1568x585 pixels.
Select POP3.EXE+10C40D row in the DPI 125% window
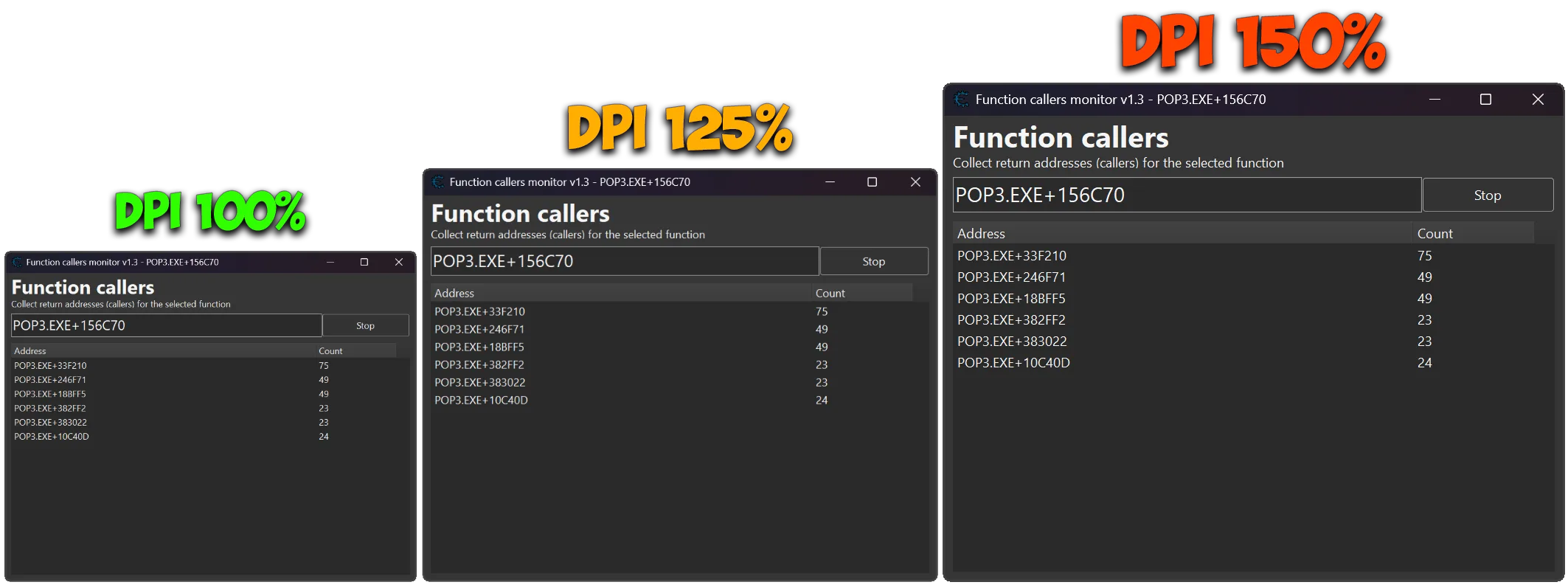point(679,400)
